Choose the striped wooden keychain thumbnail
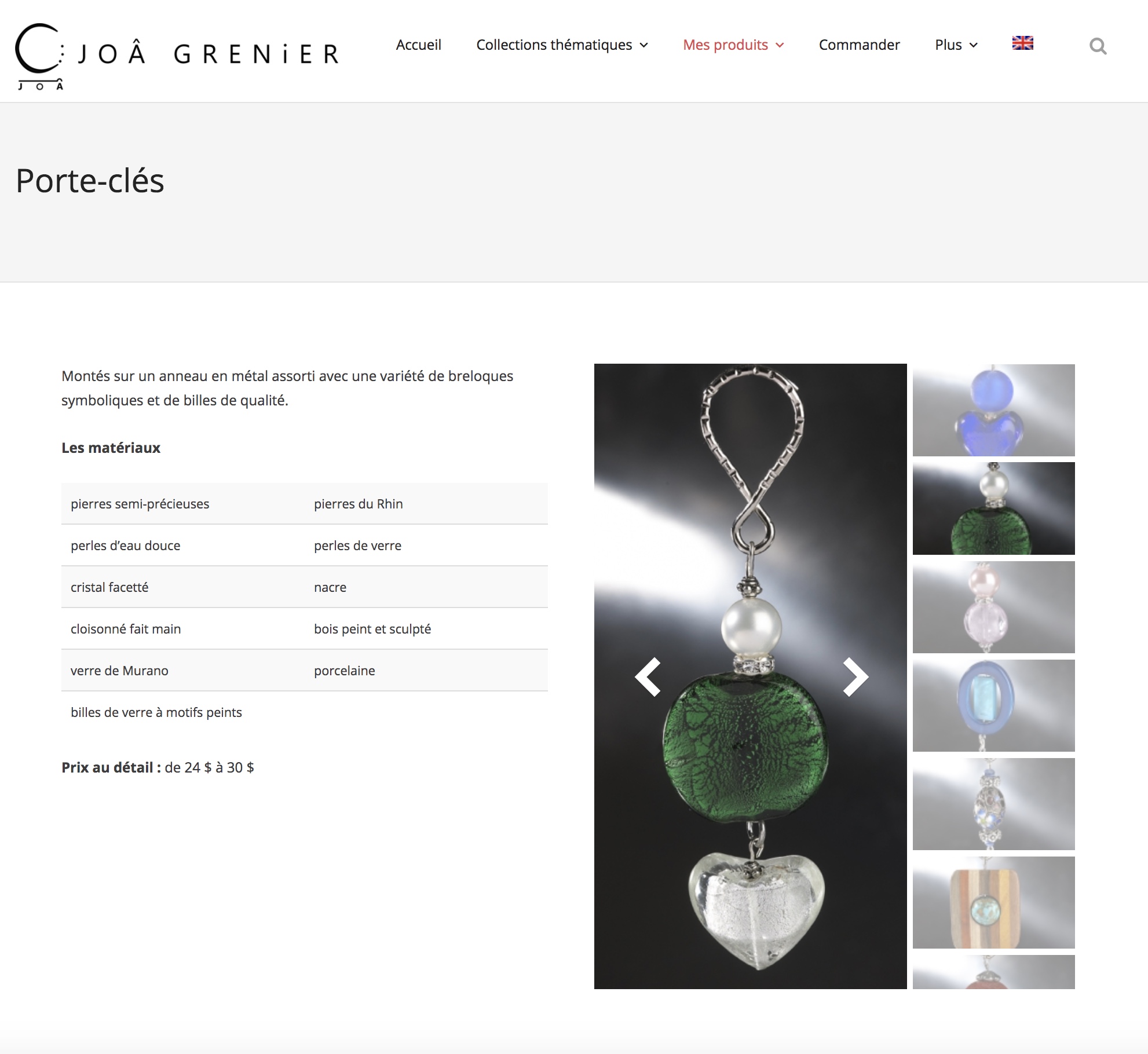Viewport: 1148px width, 1054px height. click(x=993, y=902)
